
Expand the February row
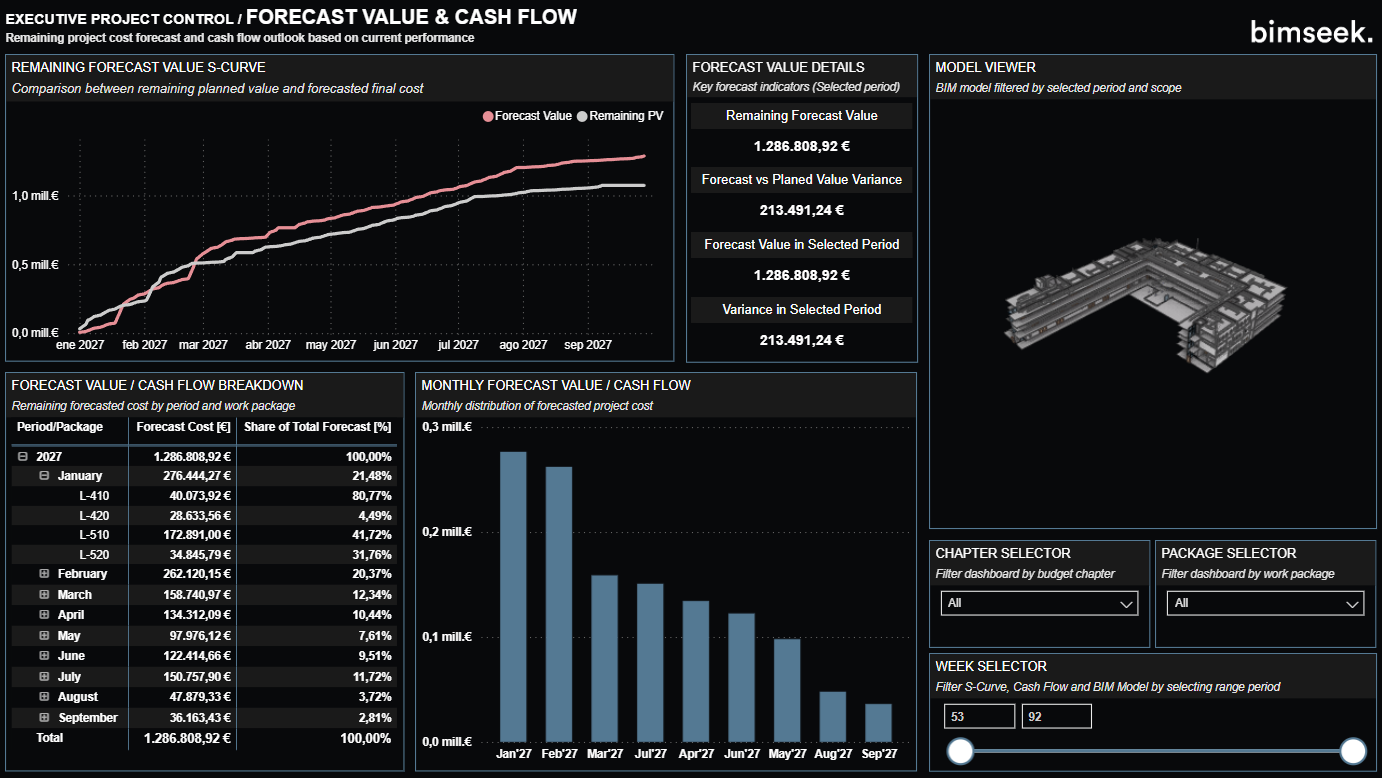44,574
